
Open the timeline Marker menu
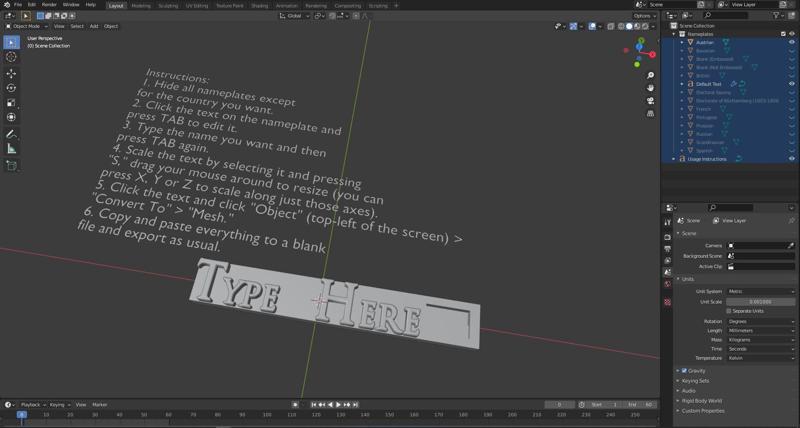click(99, 405)
